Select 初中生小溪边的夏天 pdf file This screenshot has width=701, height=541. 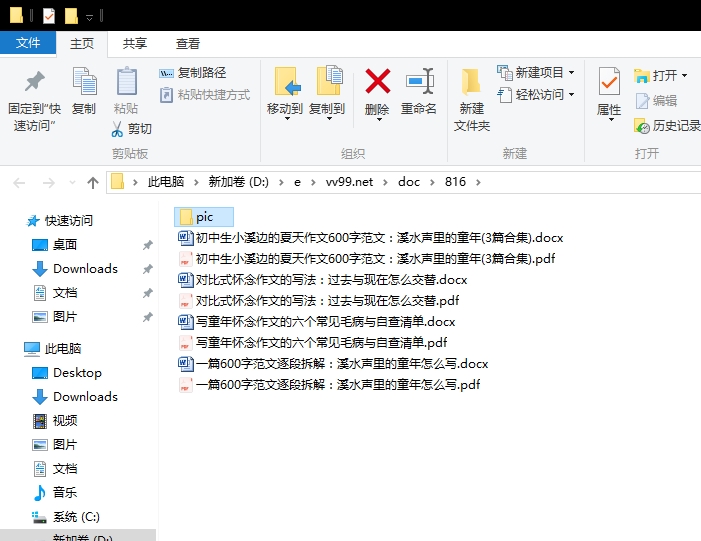367,258
